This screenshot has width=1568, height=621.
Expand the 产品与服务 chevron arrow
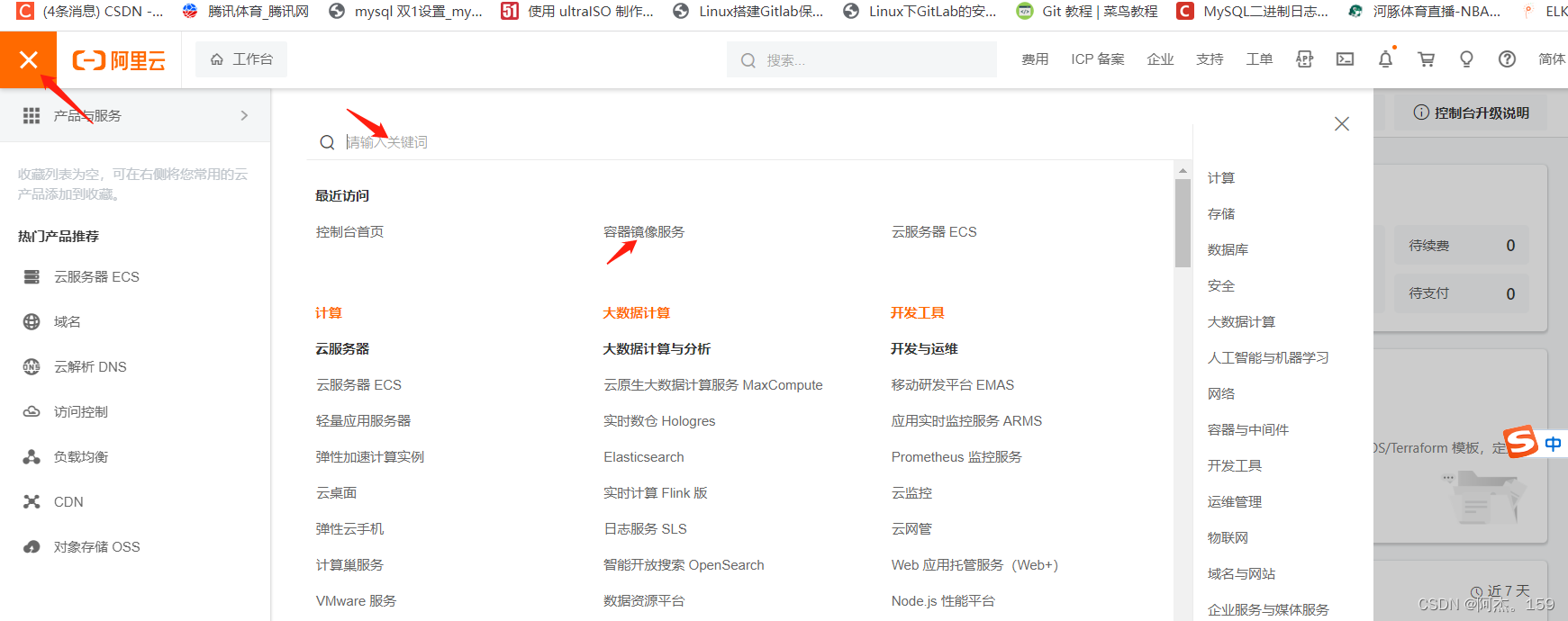244,115
